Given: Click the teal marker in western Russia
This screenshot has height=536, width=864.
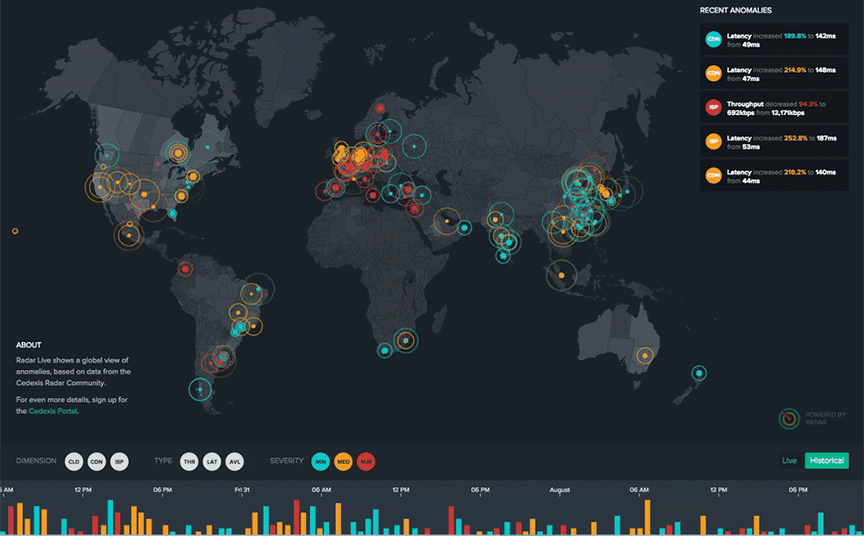Looking at the screenshot, I should coord(414,147).
